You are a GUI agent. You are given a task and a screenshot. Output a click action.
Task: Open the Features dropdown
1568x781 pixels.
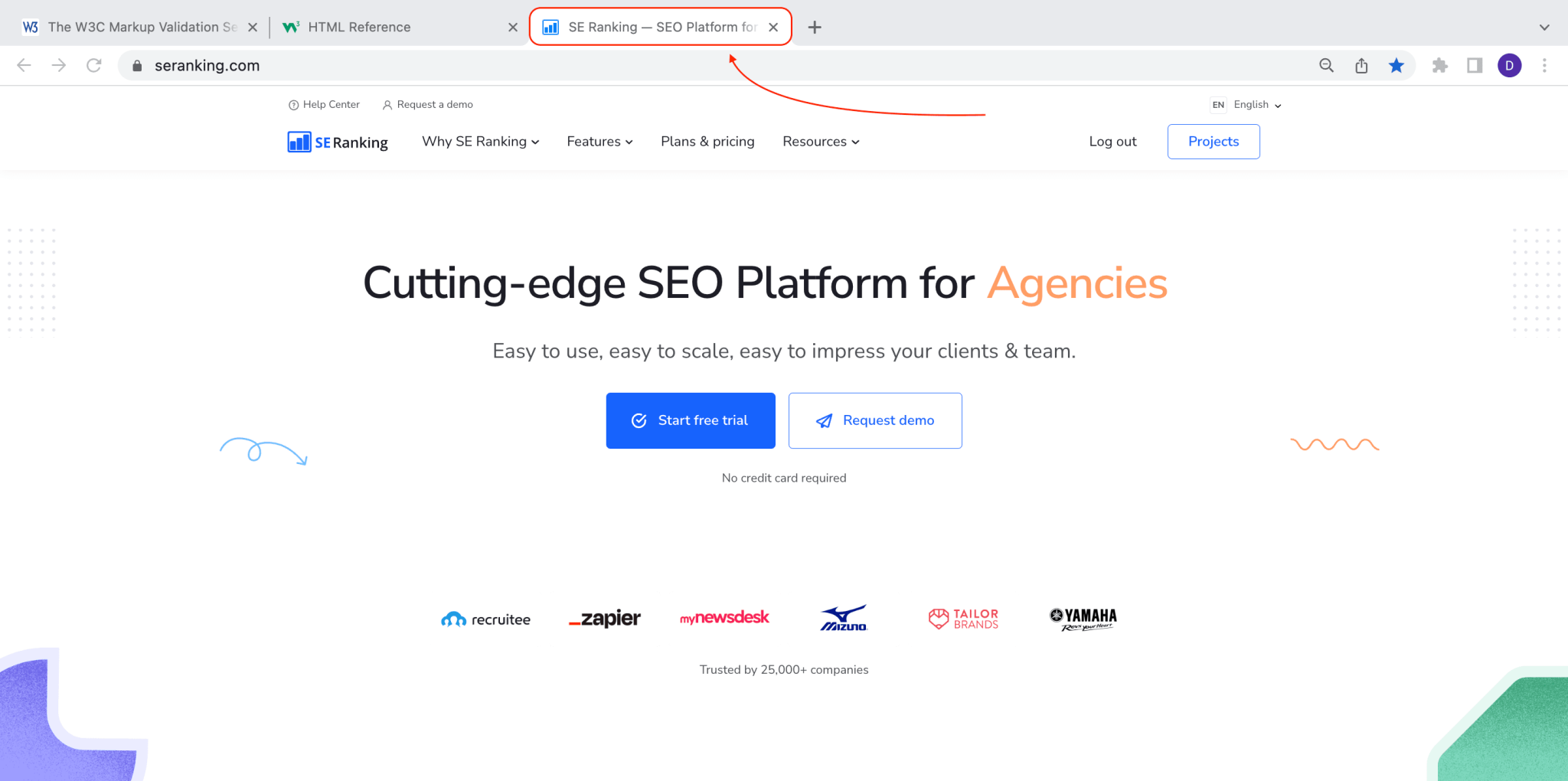point(599,142)
